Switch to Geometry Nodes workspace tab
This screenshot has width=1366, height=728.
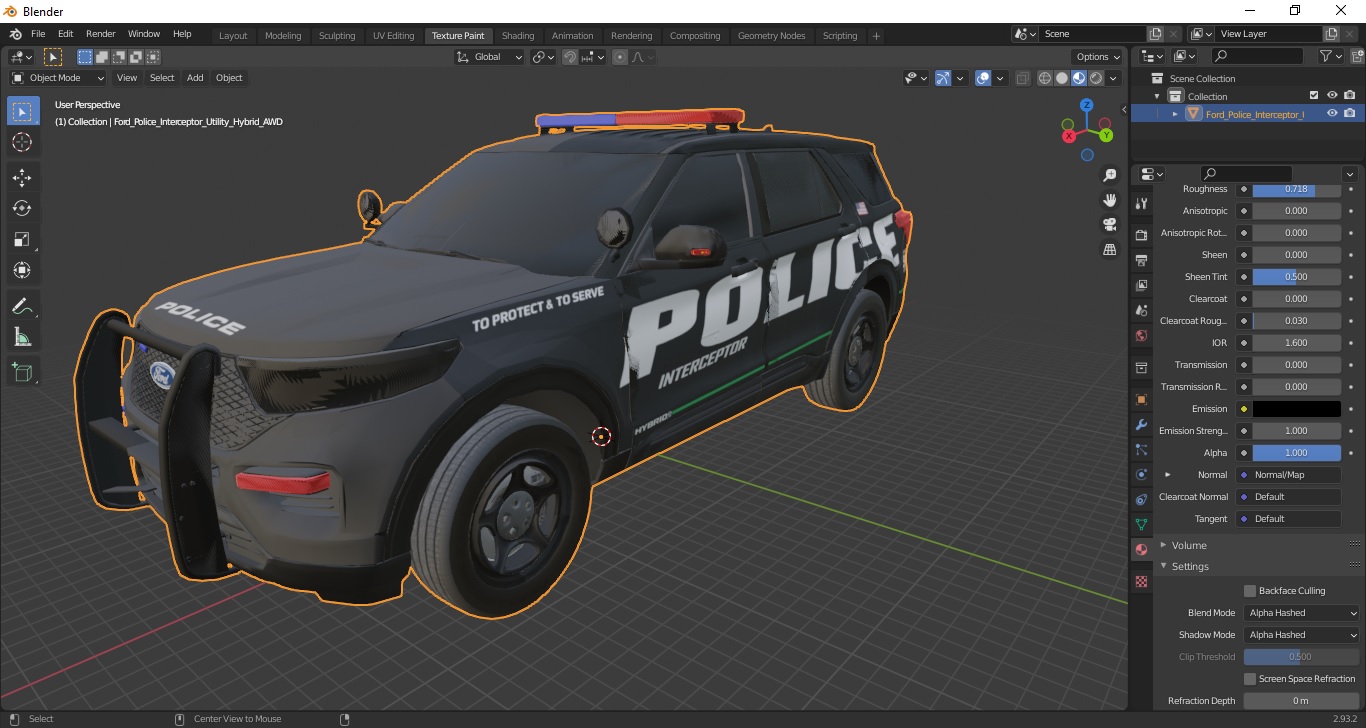[771, 35]
